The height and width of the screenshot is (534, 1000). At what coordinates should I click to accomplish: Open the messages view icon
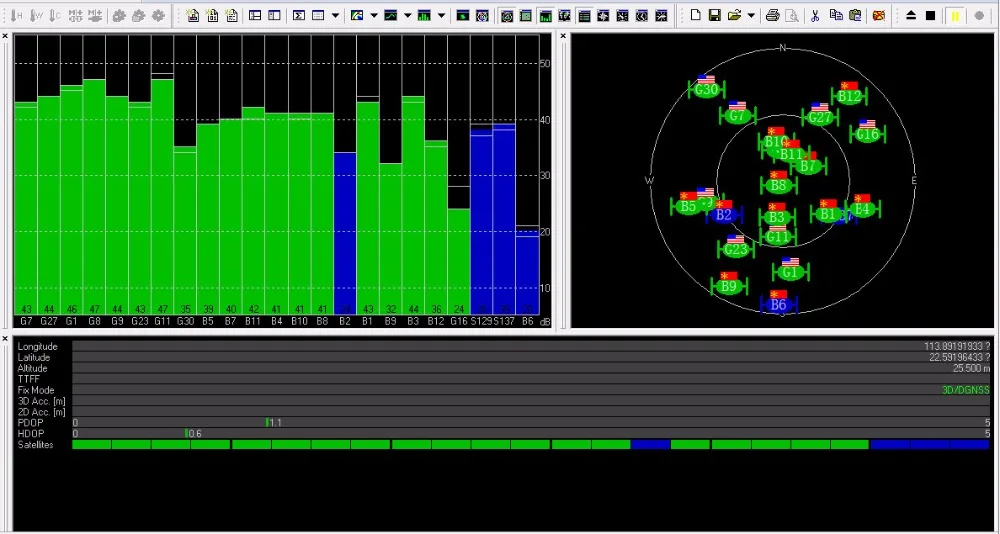click(x=255, y=15)
